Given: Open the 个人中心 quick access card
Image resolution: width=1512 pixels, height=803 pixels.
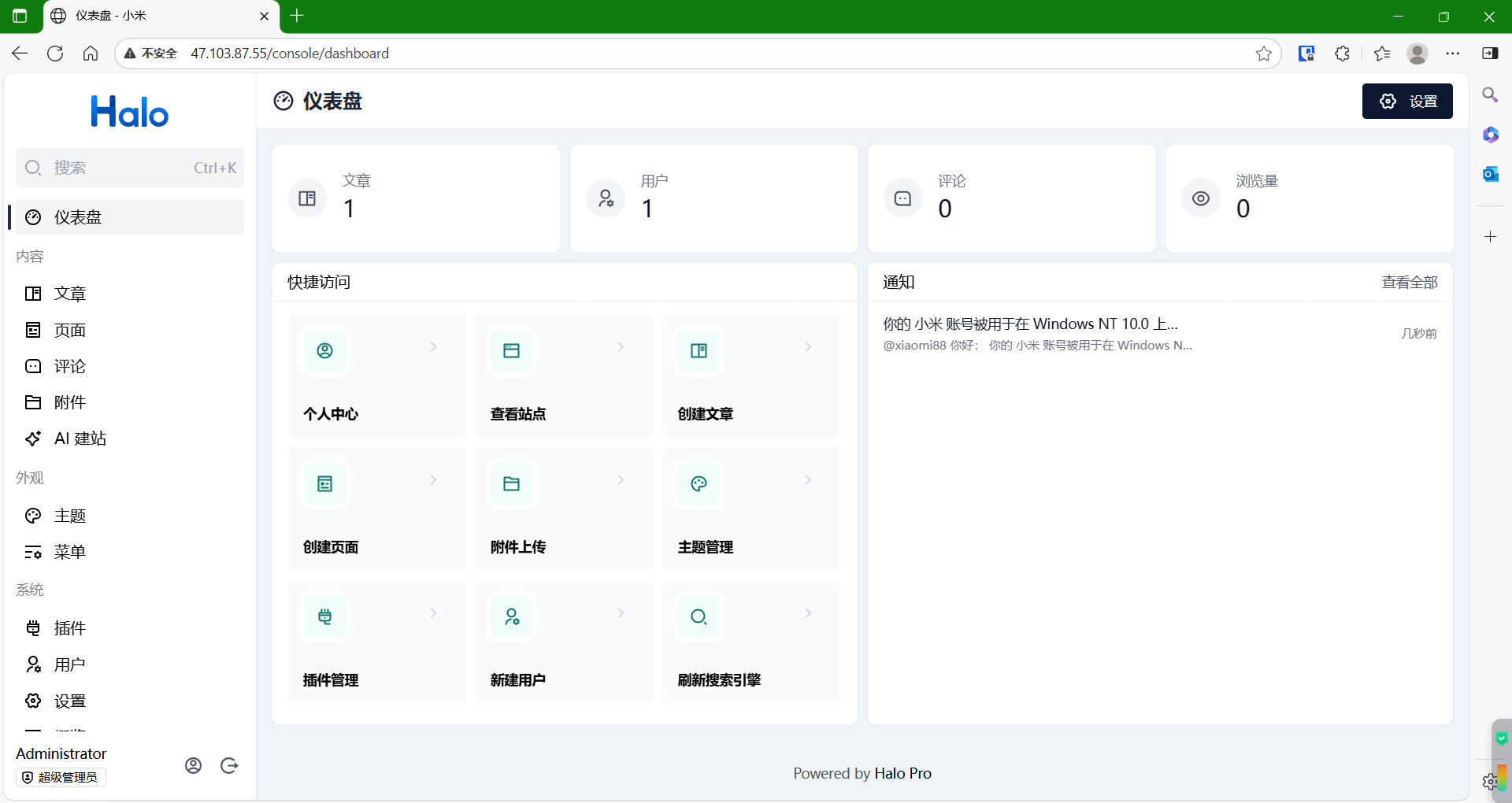Looking at the screenshot, I should (x=377, y=376).
